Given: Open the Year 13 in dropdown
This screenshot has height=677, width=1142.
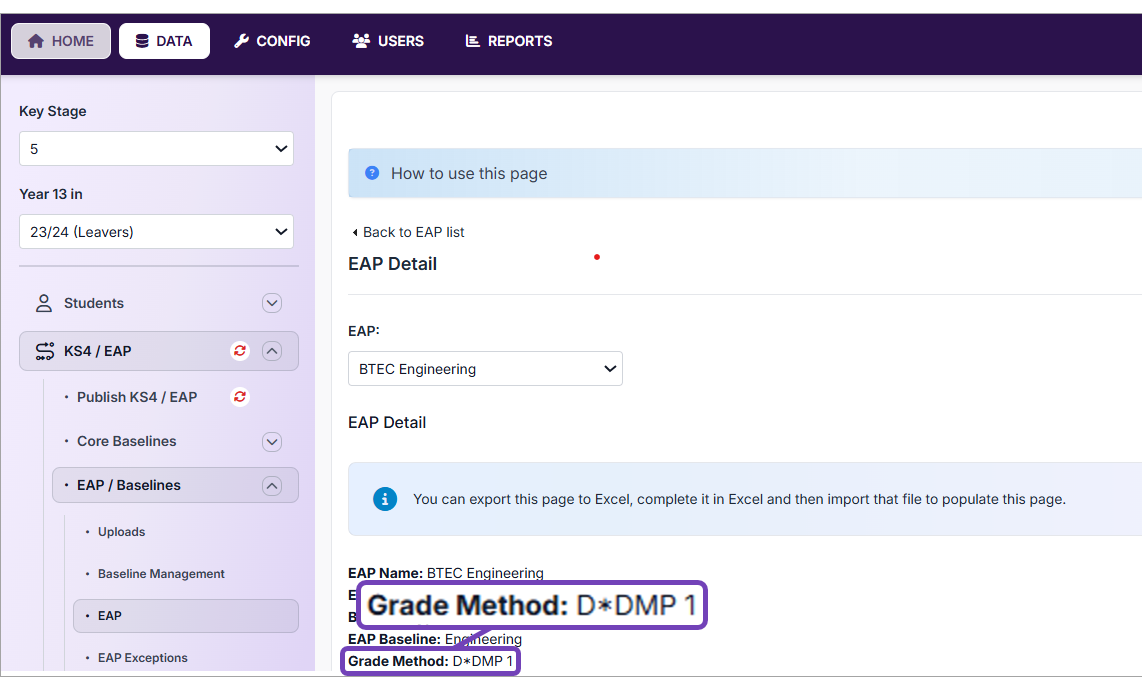Looking at the screenshot, I should point(156,232).
